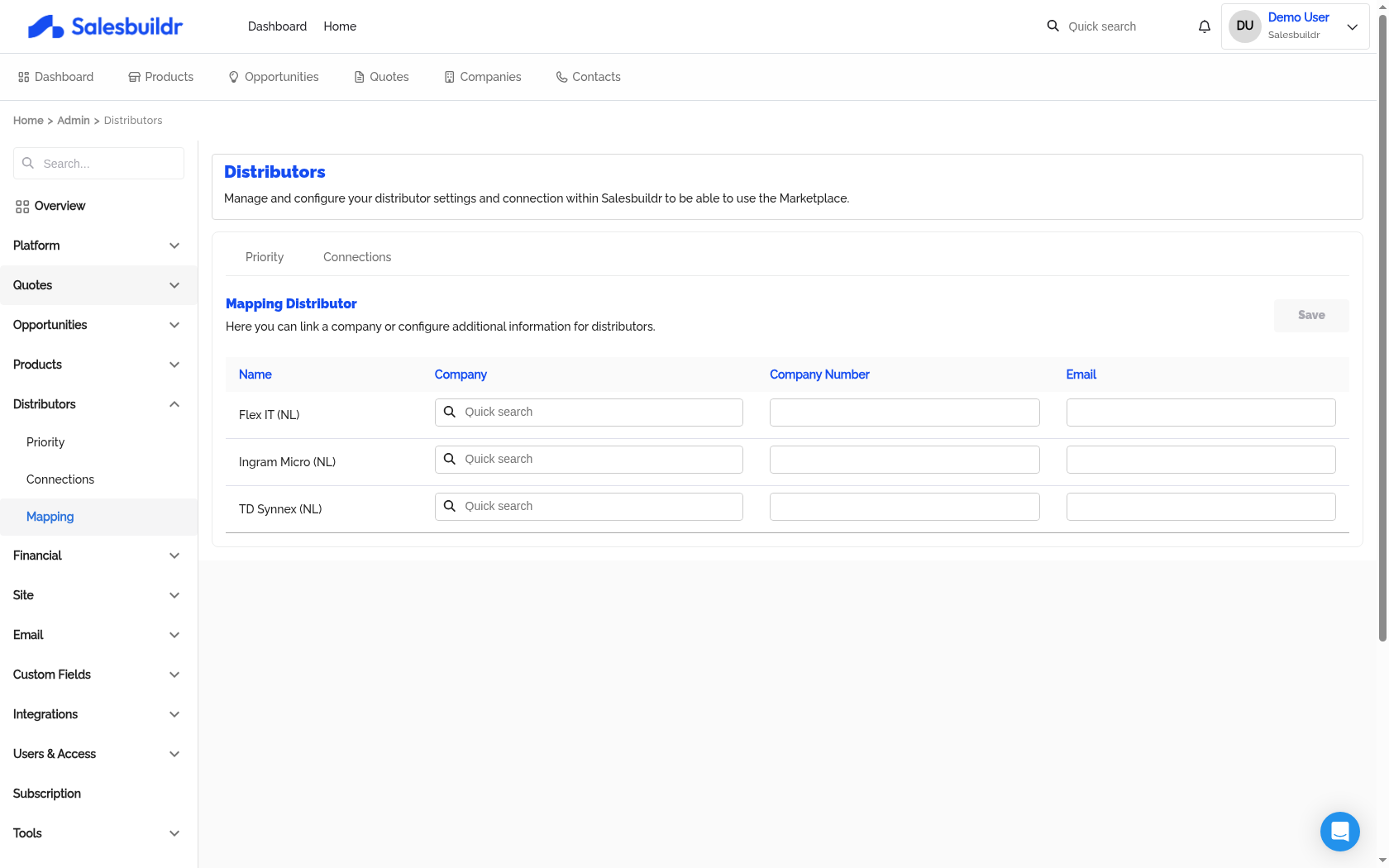This screenshot has height=868, width=1389.
Task: Open the chat support bubble
Action: click(1340, 832)
